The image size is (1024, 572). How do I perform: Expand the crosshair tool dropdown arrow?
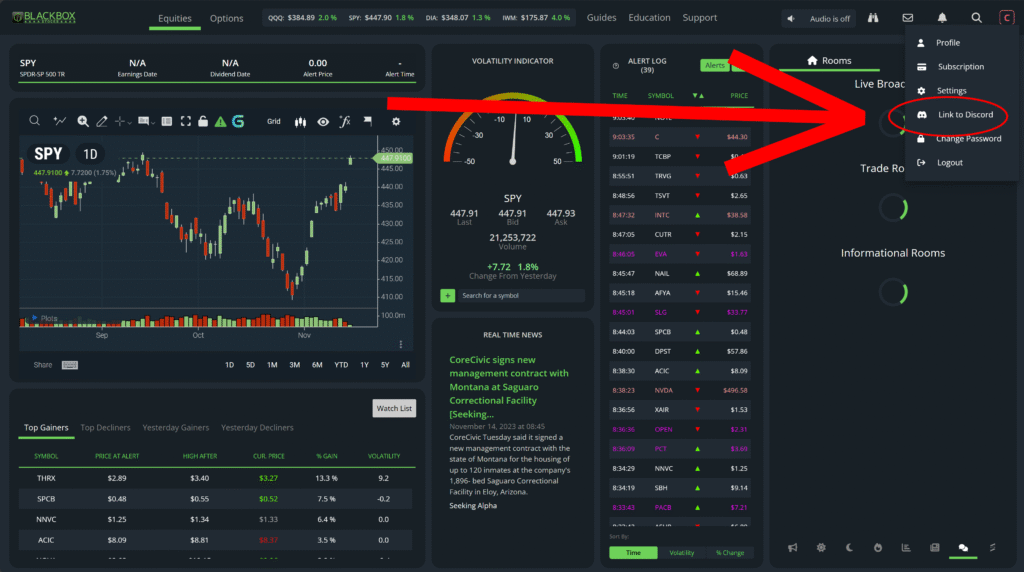pyautogui.click(x=129, y=123)
